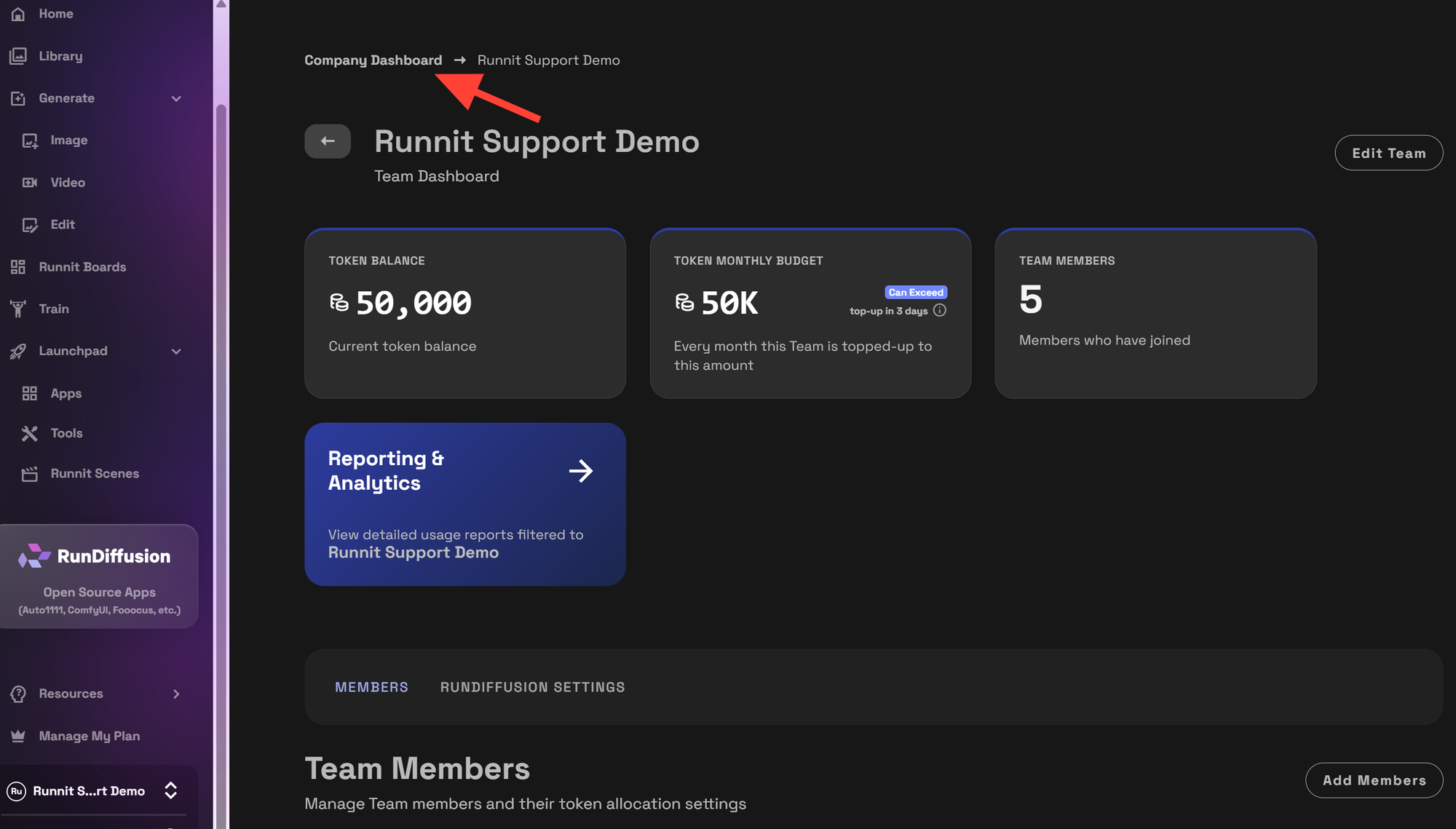Image resolution: width=1456 pixels, height=829 pixels.
Task: Click the top-up info circle icon
Action: 940,311
